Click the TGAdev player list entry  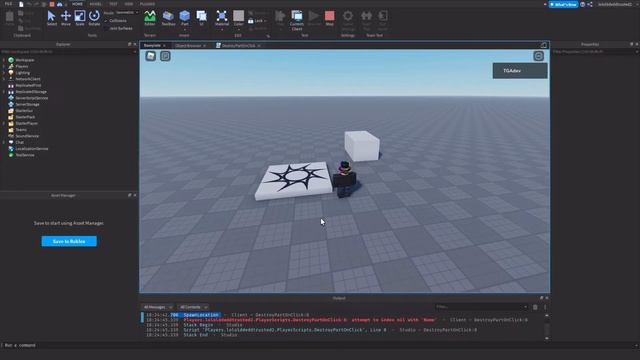(x=520, y=71)
